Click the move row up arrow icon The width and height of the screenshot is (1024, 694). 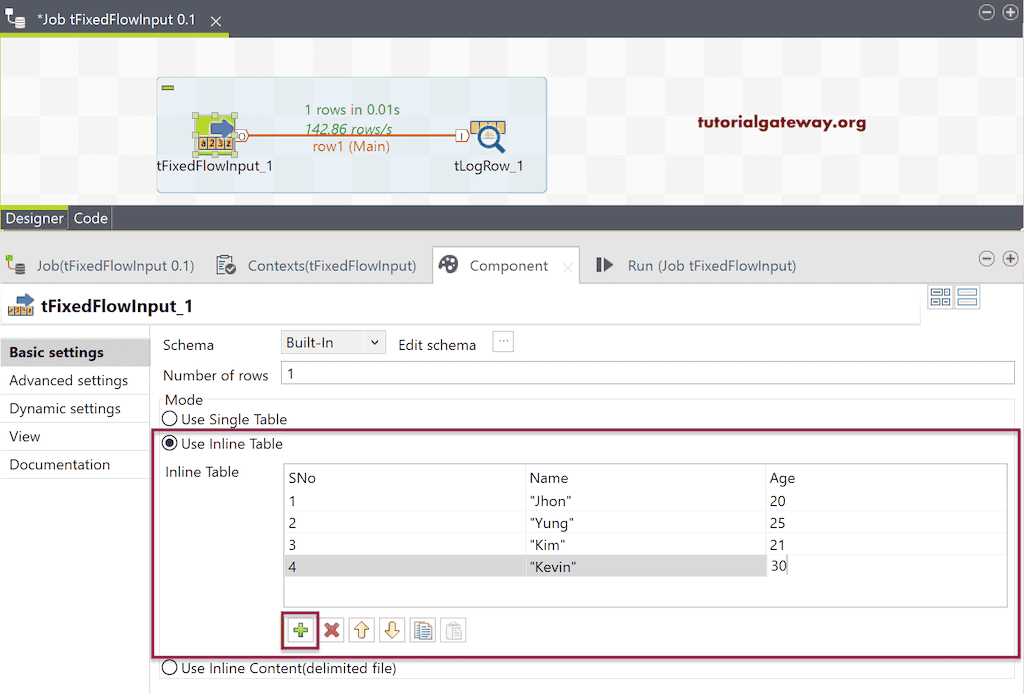click(x=360, y=629)
